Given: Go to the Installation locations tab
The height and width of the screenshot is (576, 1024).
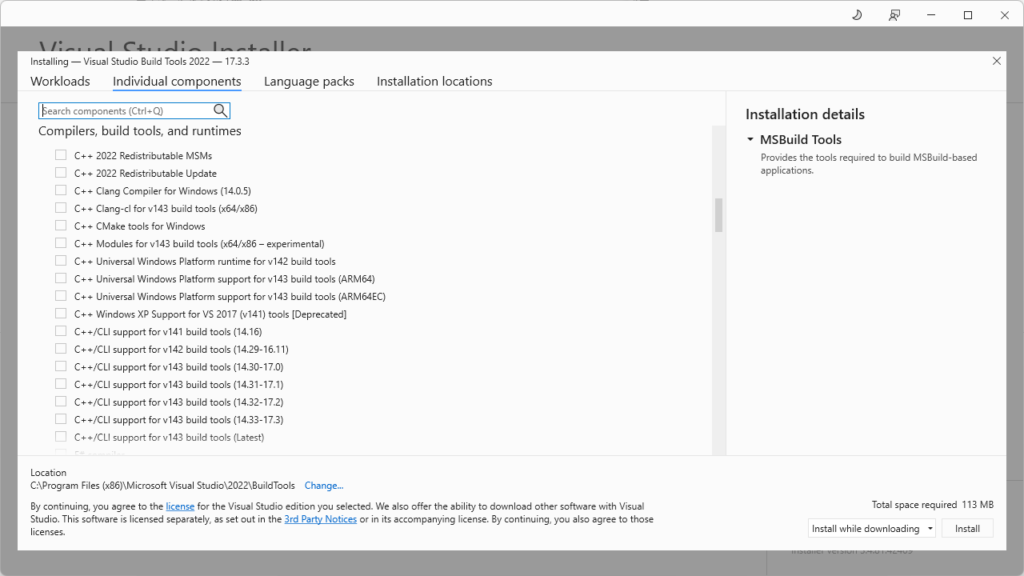Looking at the screenshot, I should point(434,82).
